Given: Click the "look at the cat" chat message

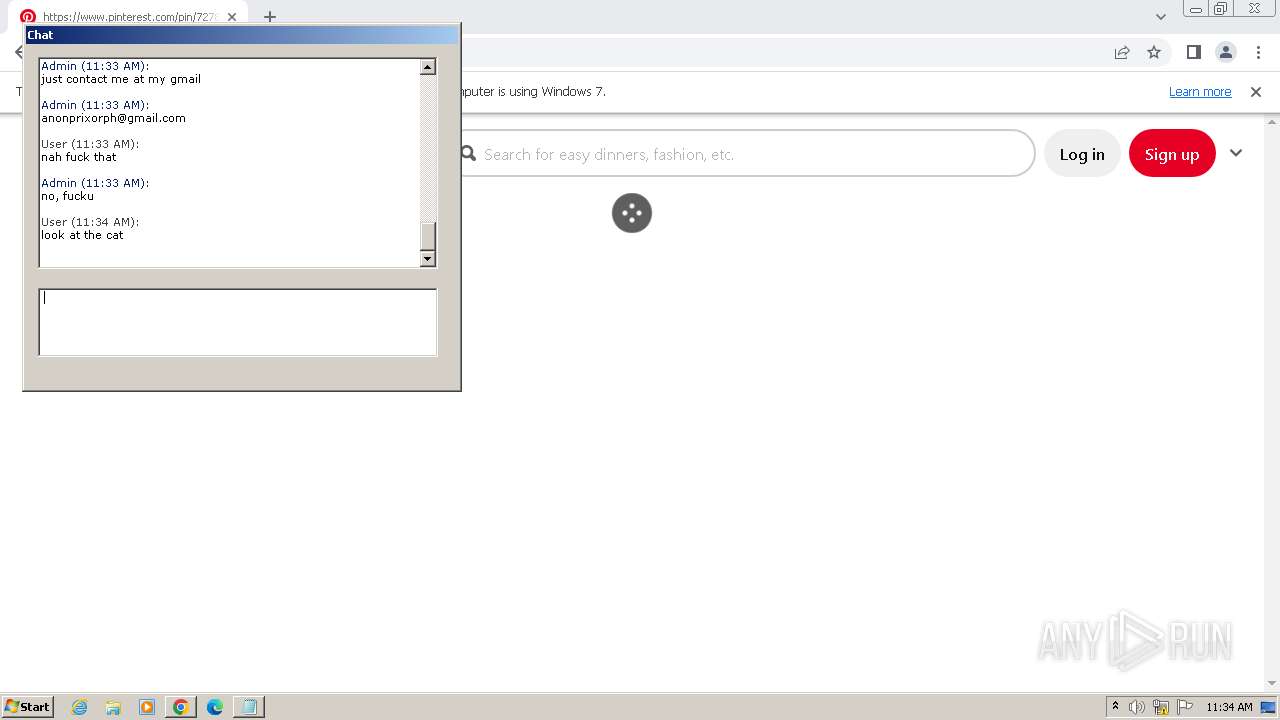Looking at the screenshot, I should click(x=82, y=235).
